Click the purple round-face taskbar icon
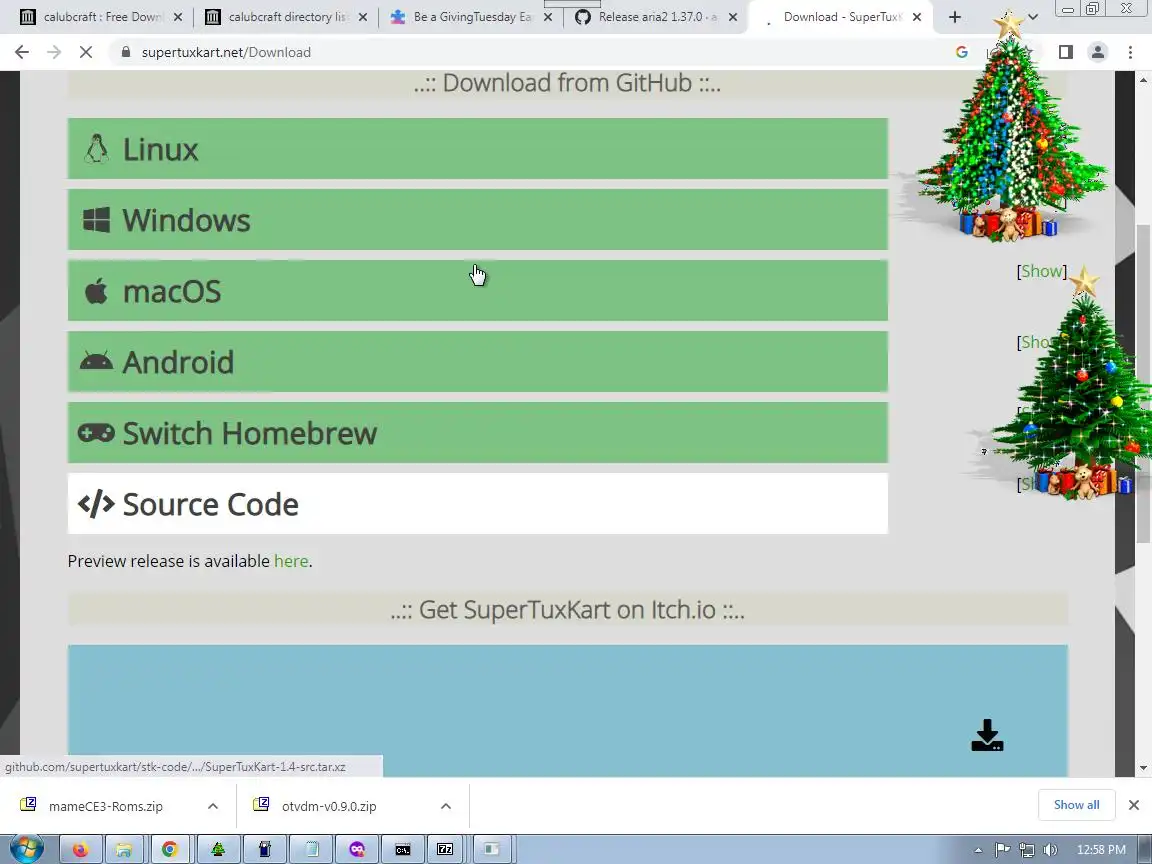The width and height of the screenshot is (1152, 864). point(357,849)
